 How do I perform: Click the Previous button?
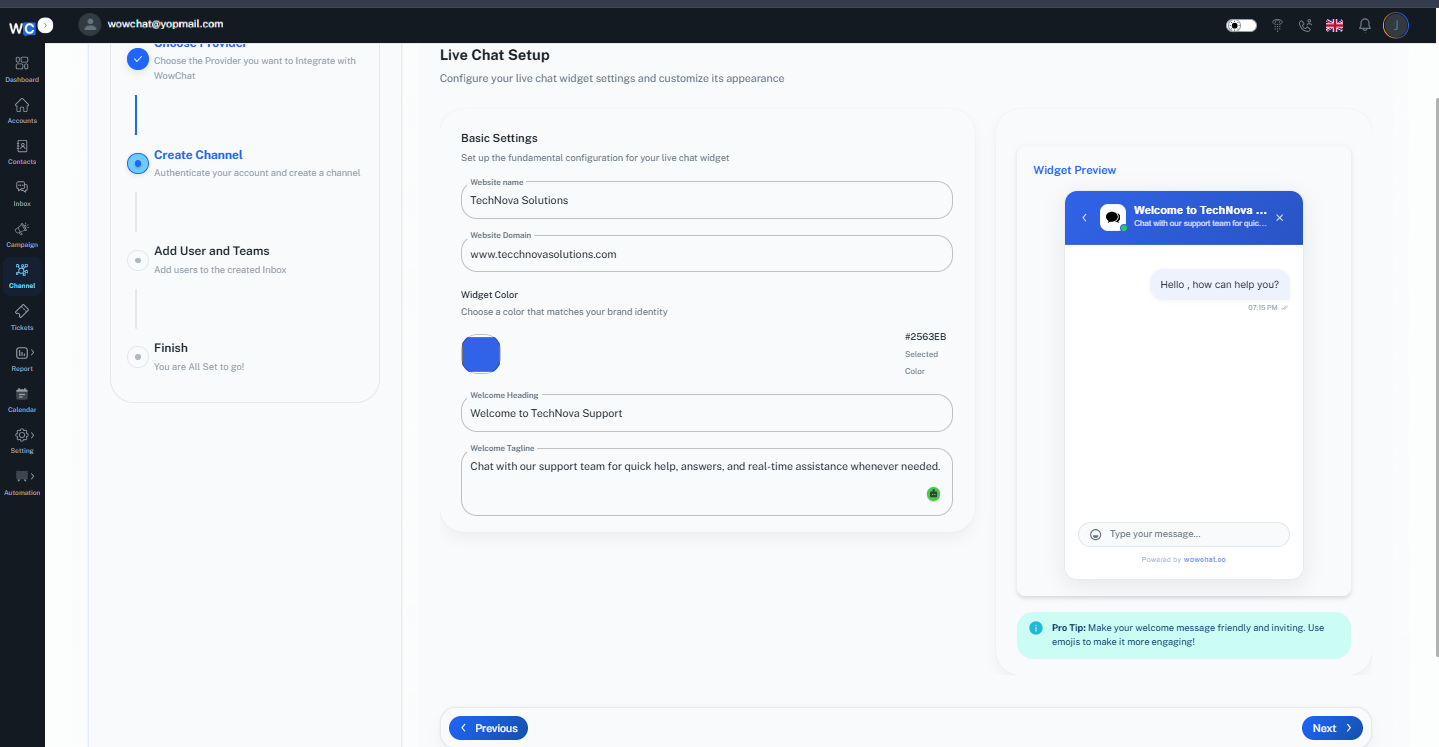[488, 728]
